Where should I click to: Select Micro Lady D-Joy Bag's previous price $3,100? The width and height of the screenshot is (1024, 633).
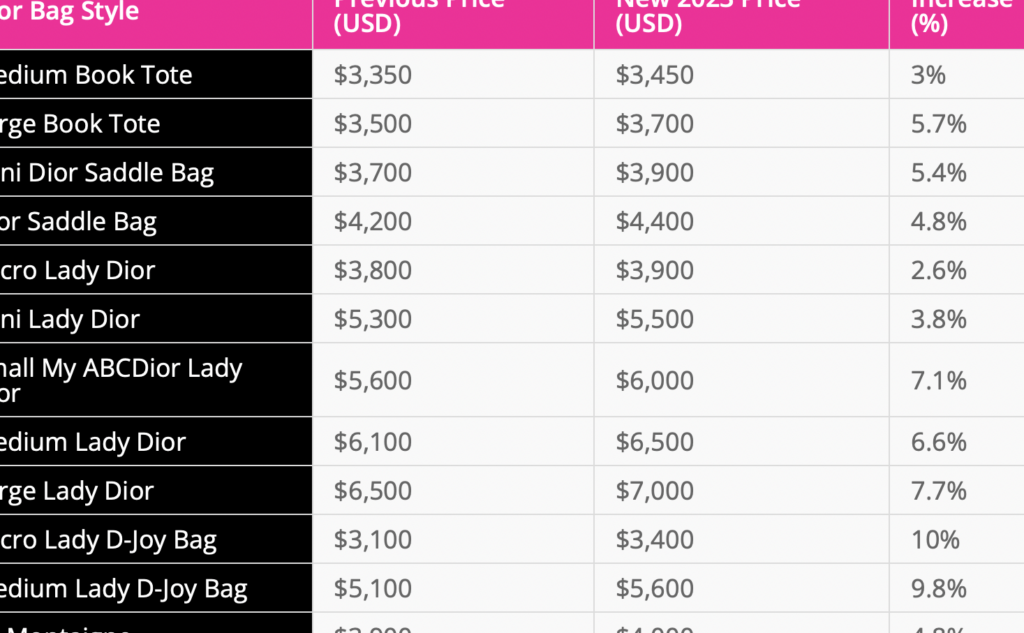[373, 540]
